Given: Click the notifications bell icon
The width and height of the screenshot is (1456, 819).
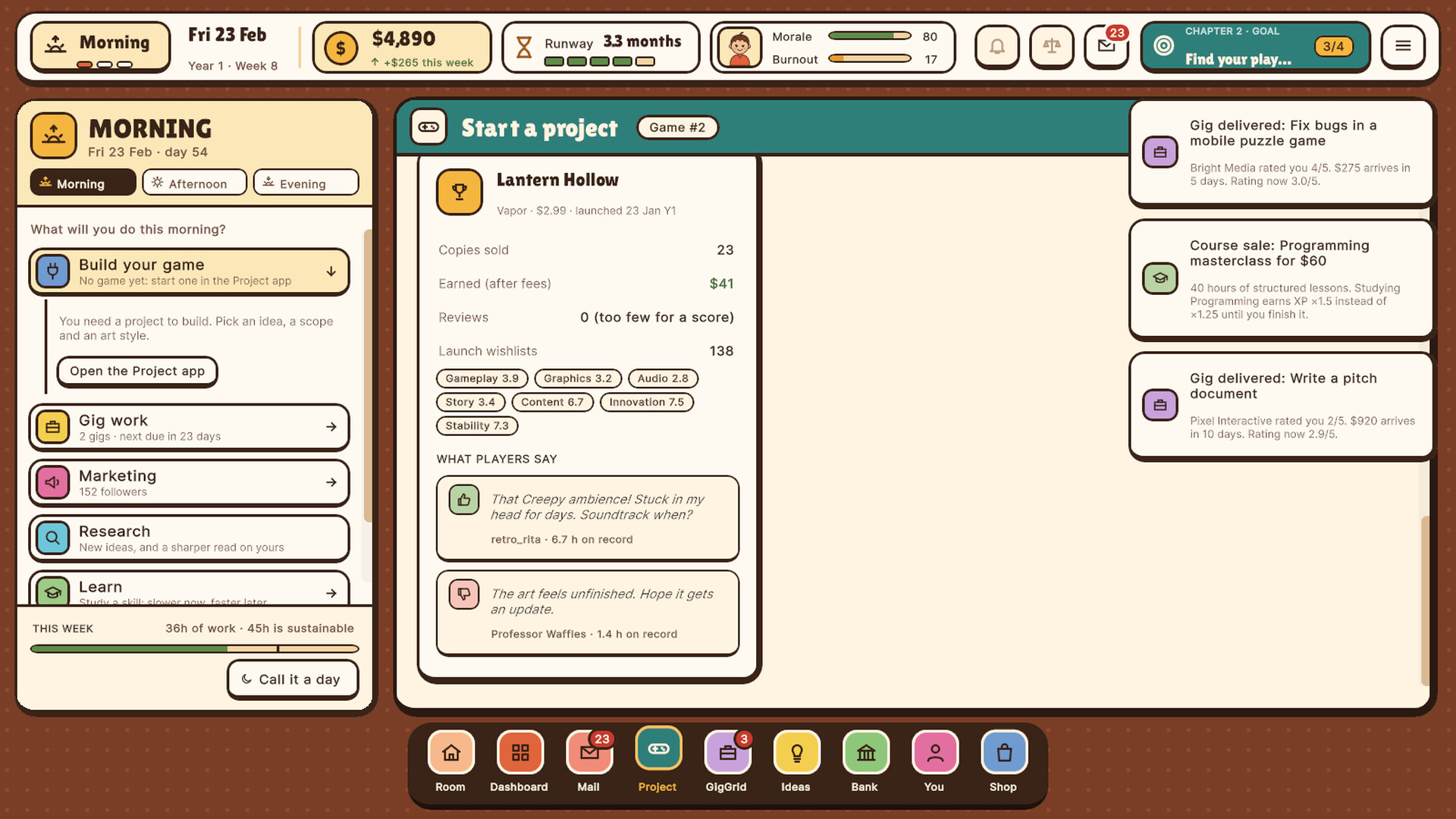Looking at the screenshot, I should point(996,46).
